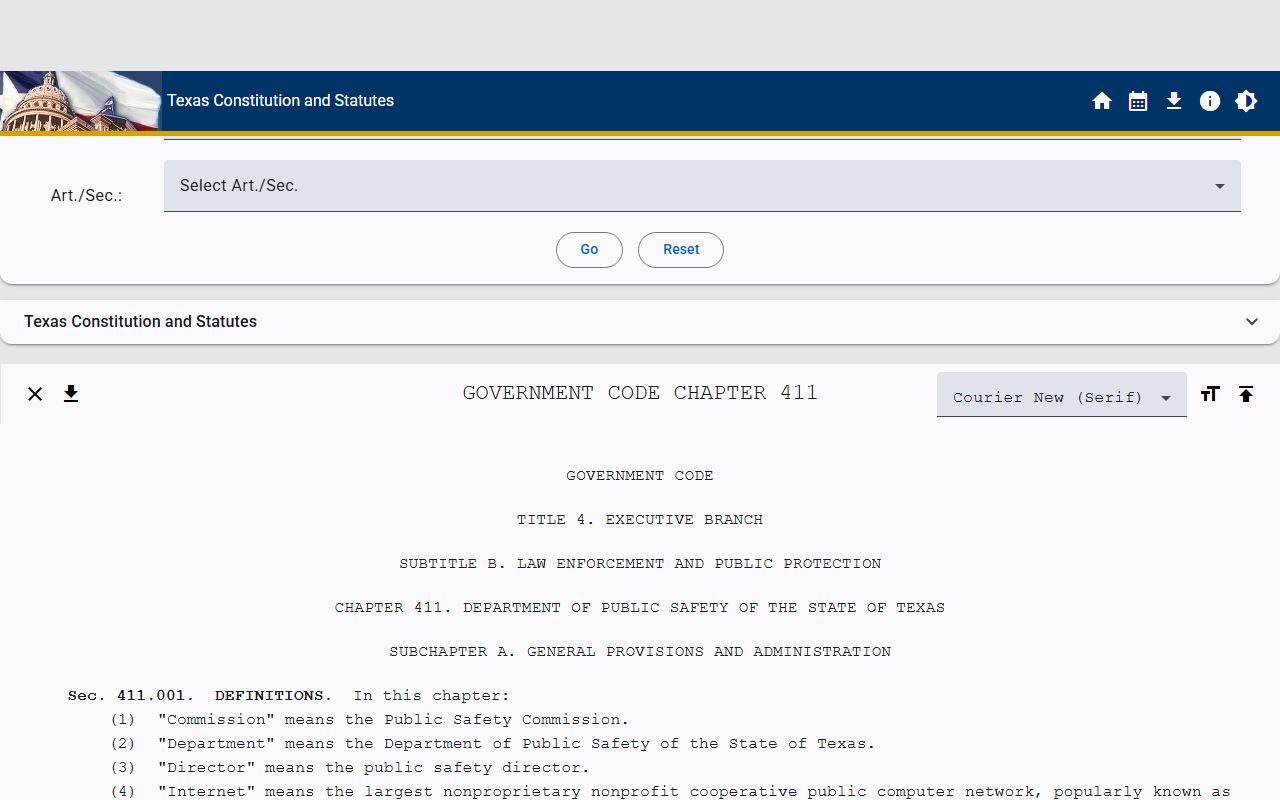Click the "Director" definition line
This screenshot has height=800, width=1280.
click(350, 768)
